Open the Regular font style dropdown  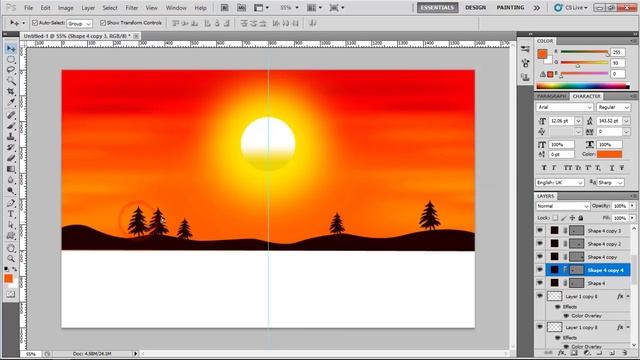click(613, 107)
